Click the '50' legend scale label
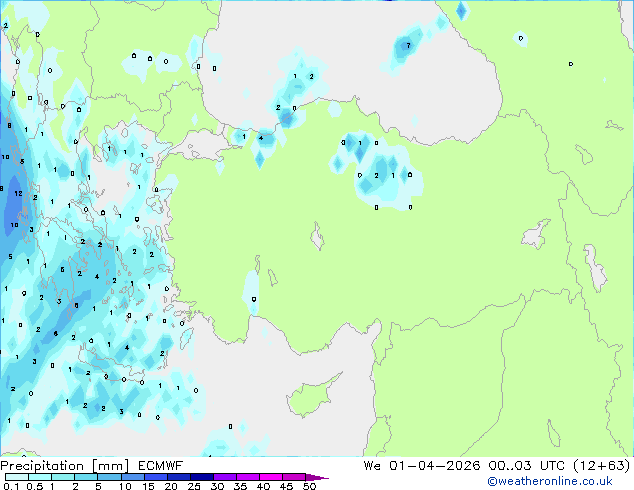Viewport: 634px width, 490px height. point(310,486)
